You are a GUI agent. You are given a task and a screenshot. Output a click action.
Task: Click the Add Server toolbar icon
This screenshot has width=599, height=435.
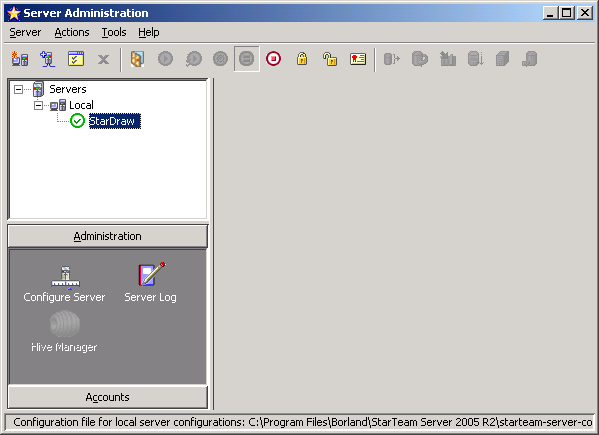tap(47, 59)
